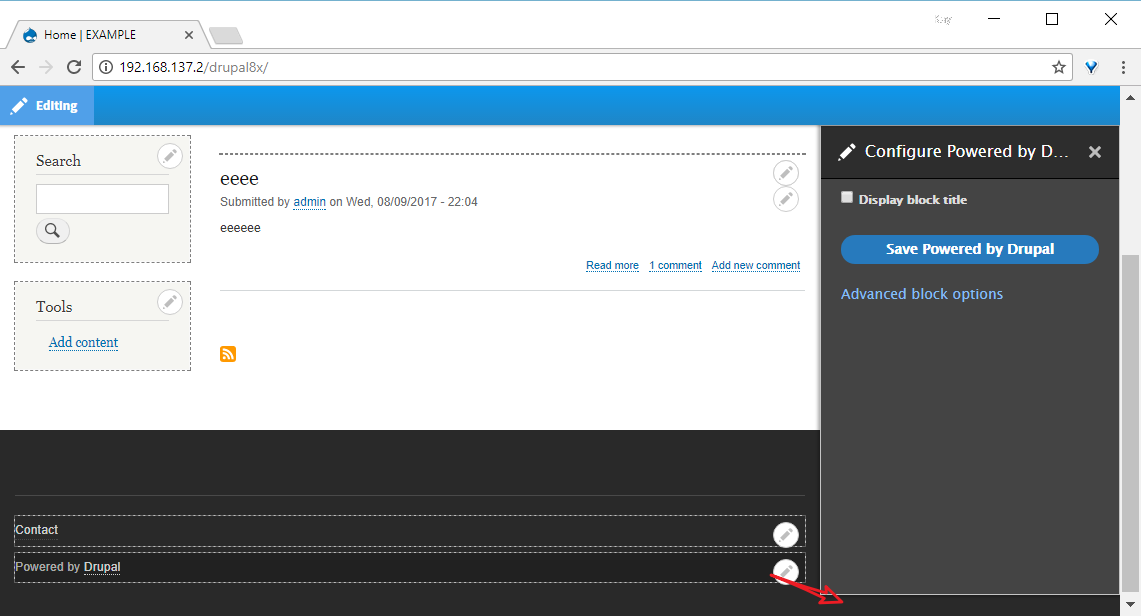The width and height of the screenshot is (1141, 616).
Task: Click the edit pencil on Tools block
Action: pyautogui.click(x=170, y=302)
